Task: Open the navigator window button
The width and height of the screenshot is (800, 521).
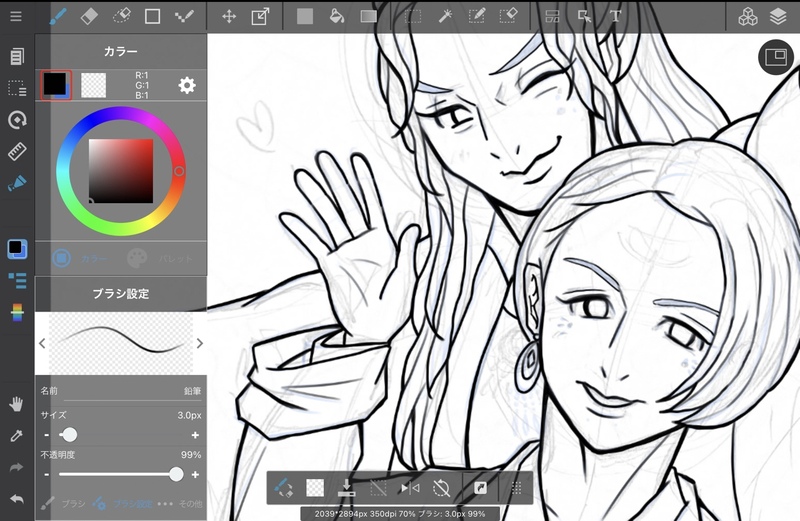Action: (776, 57)
